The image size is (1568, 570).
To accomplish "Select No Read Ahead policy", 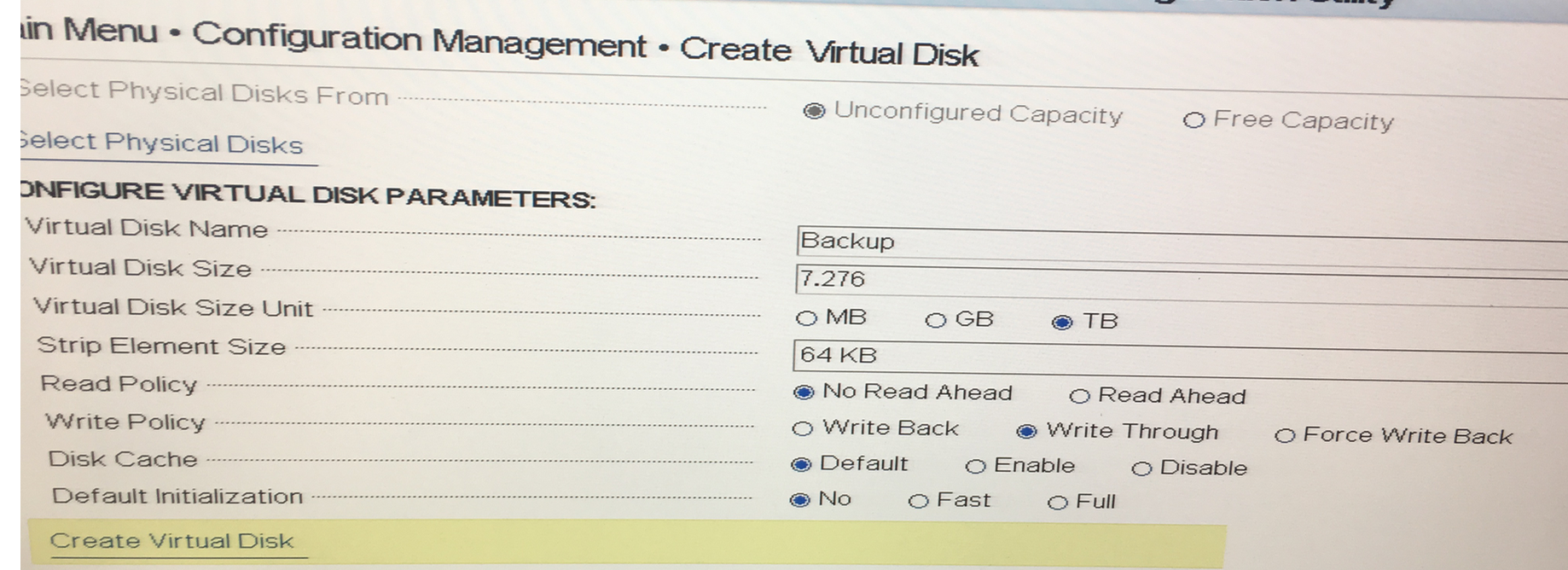I will (x=804, y=393).
